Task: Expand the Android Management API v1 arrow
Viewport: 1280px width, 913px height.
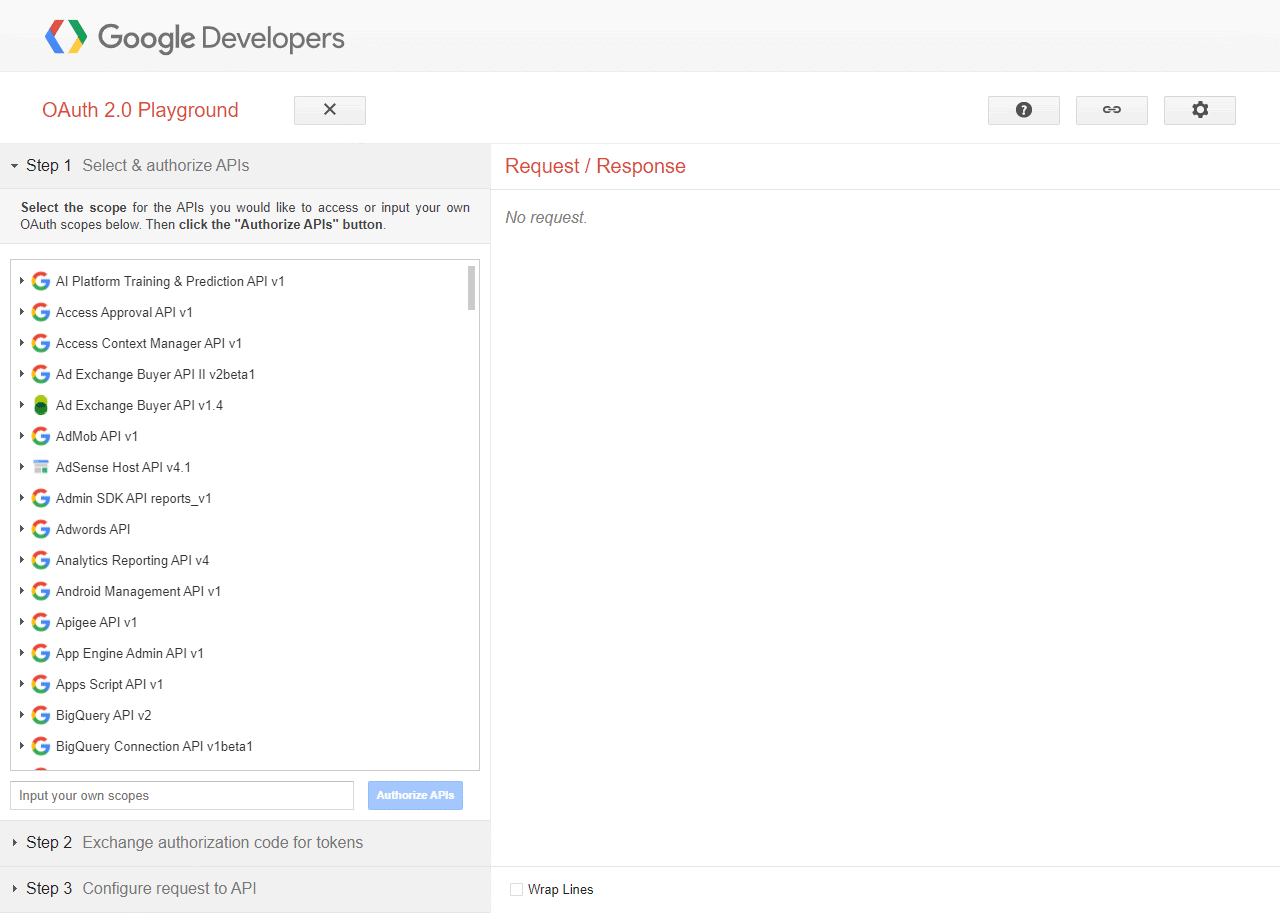Action: (21, 591)
